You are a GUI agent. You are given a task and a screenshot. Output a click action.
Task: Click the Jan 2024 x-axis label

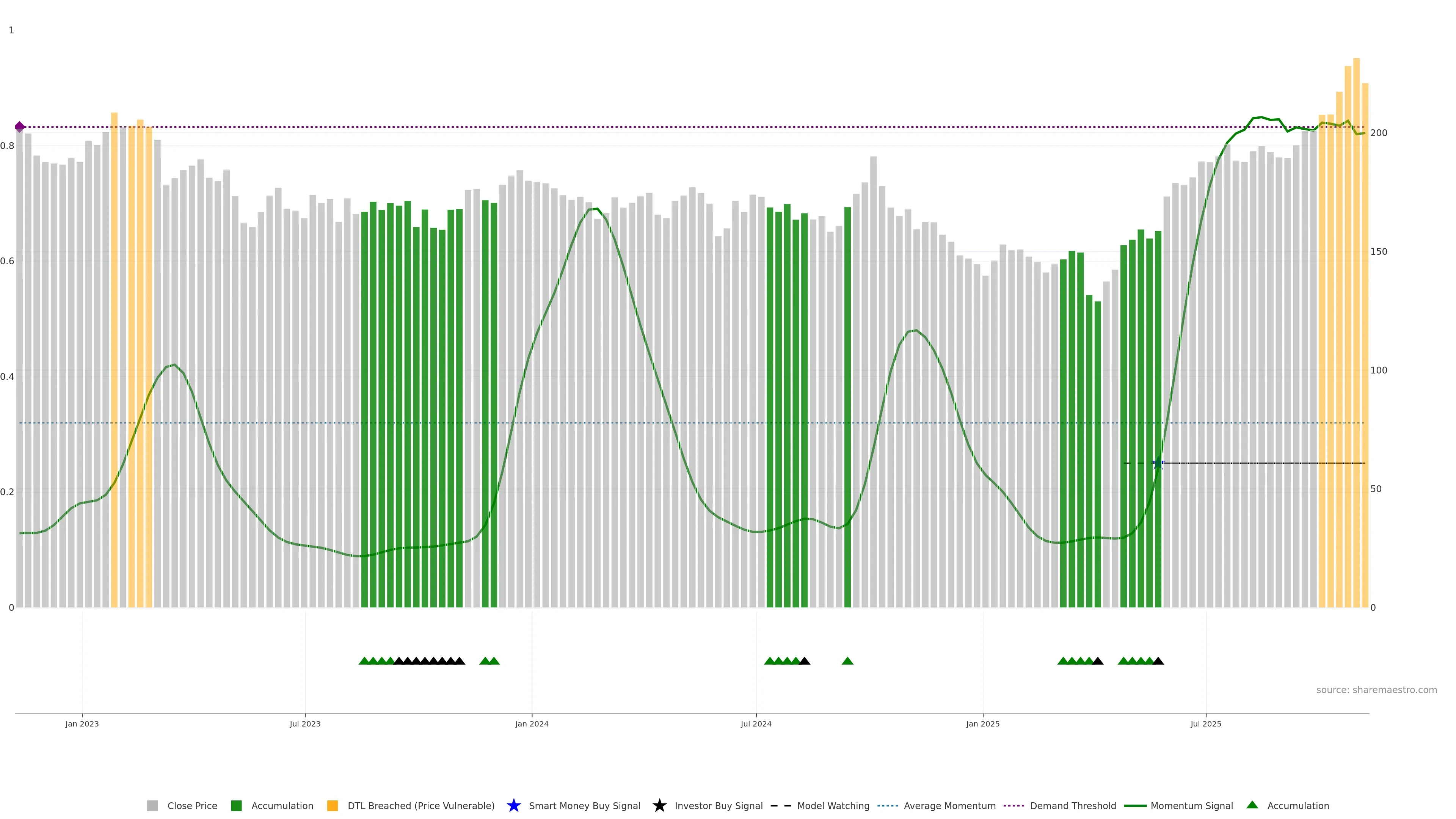(531, 723)
